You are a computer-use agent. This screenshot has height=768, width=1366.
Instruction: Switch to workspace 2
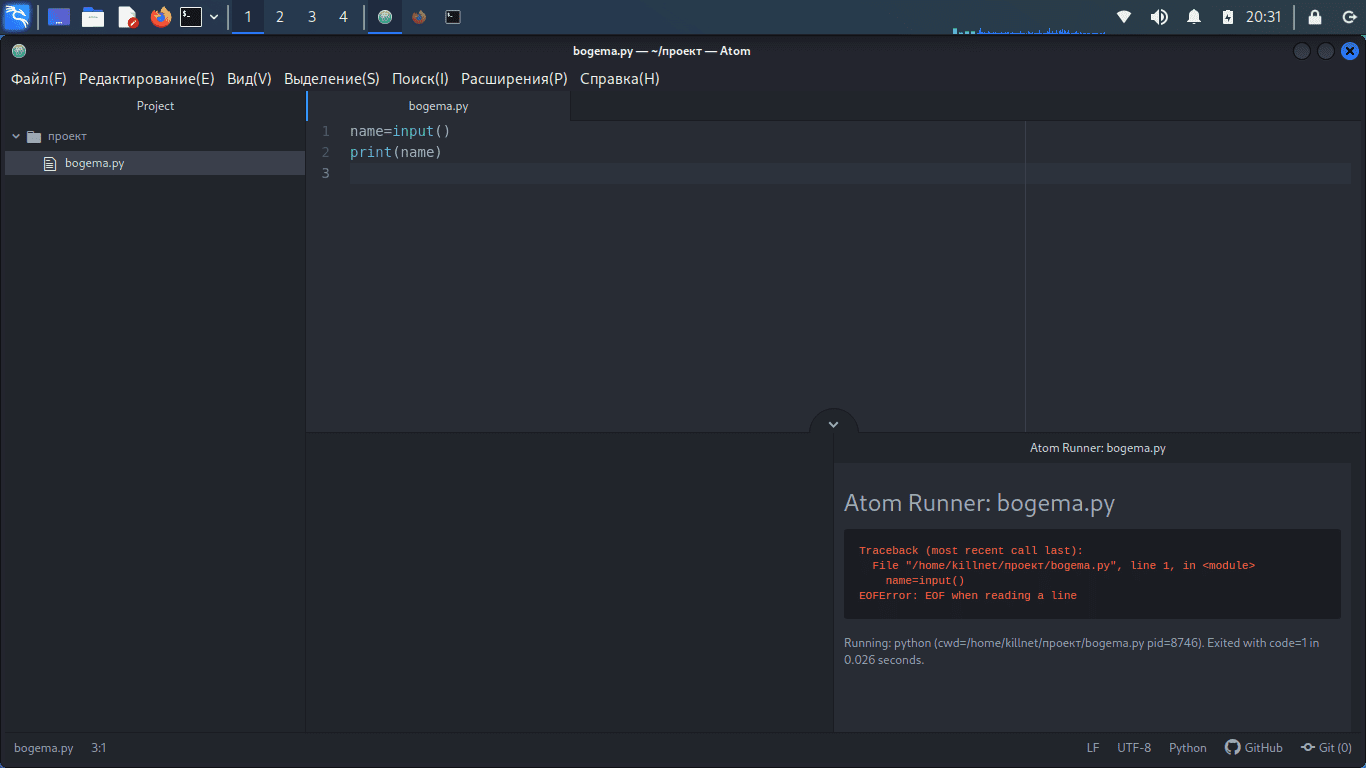280,17
